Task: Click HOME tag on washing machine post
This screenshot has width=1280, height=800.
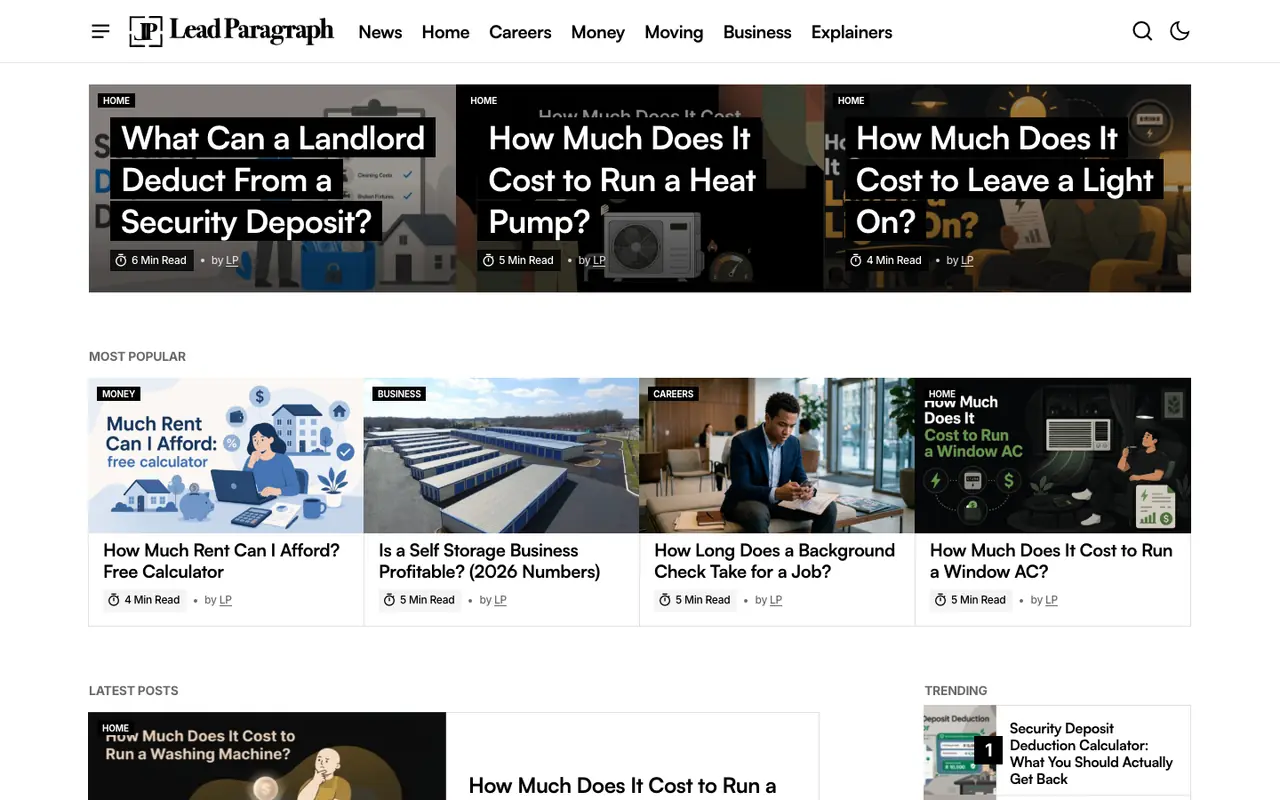Action: click(115, 728)
